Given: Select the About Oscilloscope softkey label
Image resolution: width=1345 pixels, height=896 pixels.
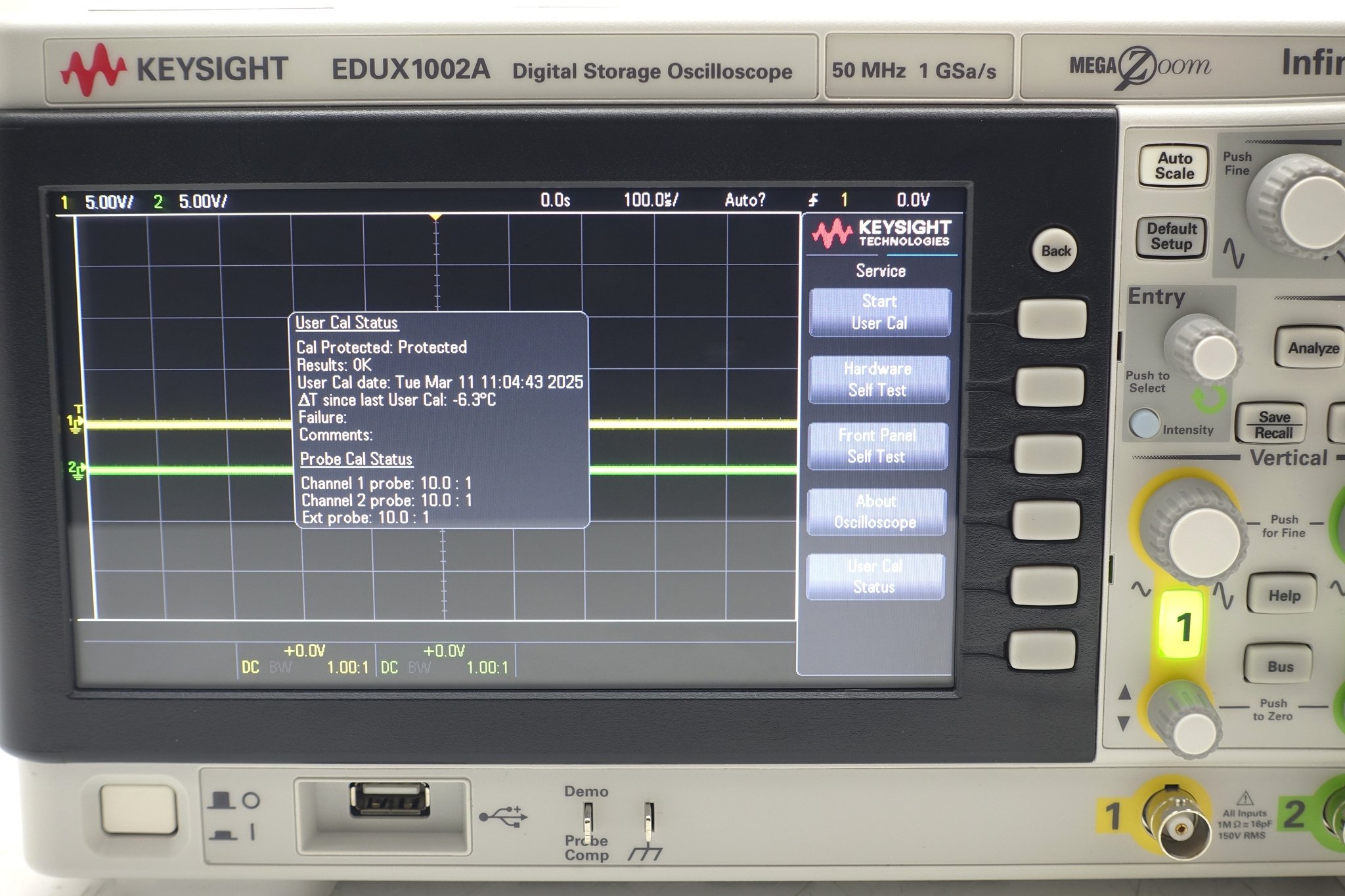Looking at the screenshot, I should coord(876,511).
